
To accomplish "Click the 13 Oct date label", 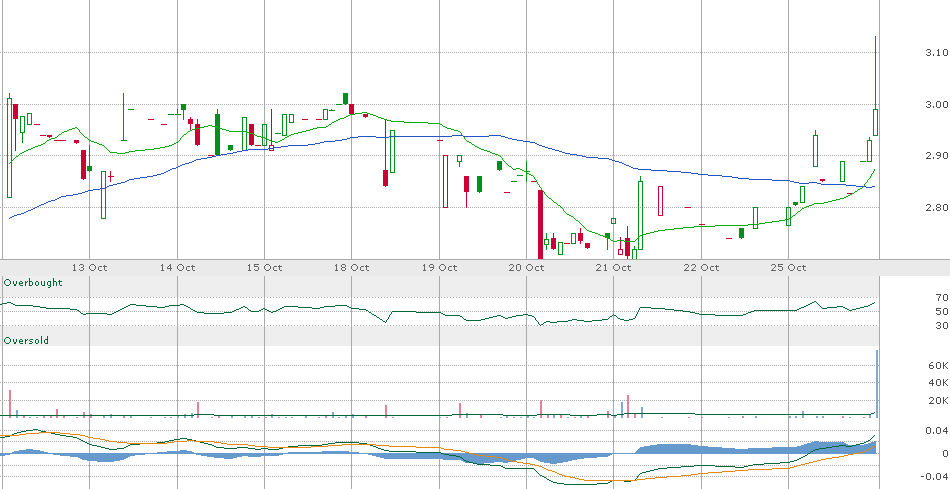I will [x=90, y=267].
